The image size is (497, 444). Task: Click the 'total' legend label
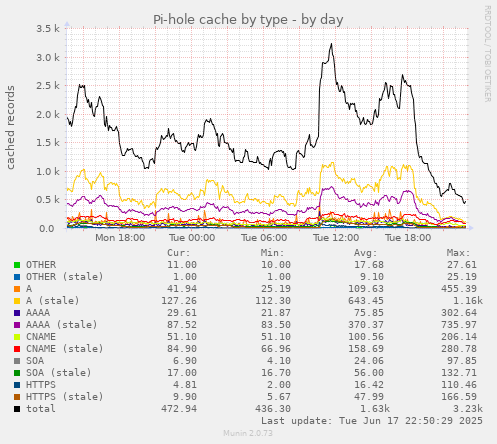[x=41, y=409]
